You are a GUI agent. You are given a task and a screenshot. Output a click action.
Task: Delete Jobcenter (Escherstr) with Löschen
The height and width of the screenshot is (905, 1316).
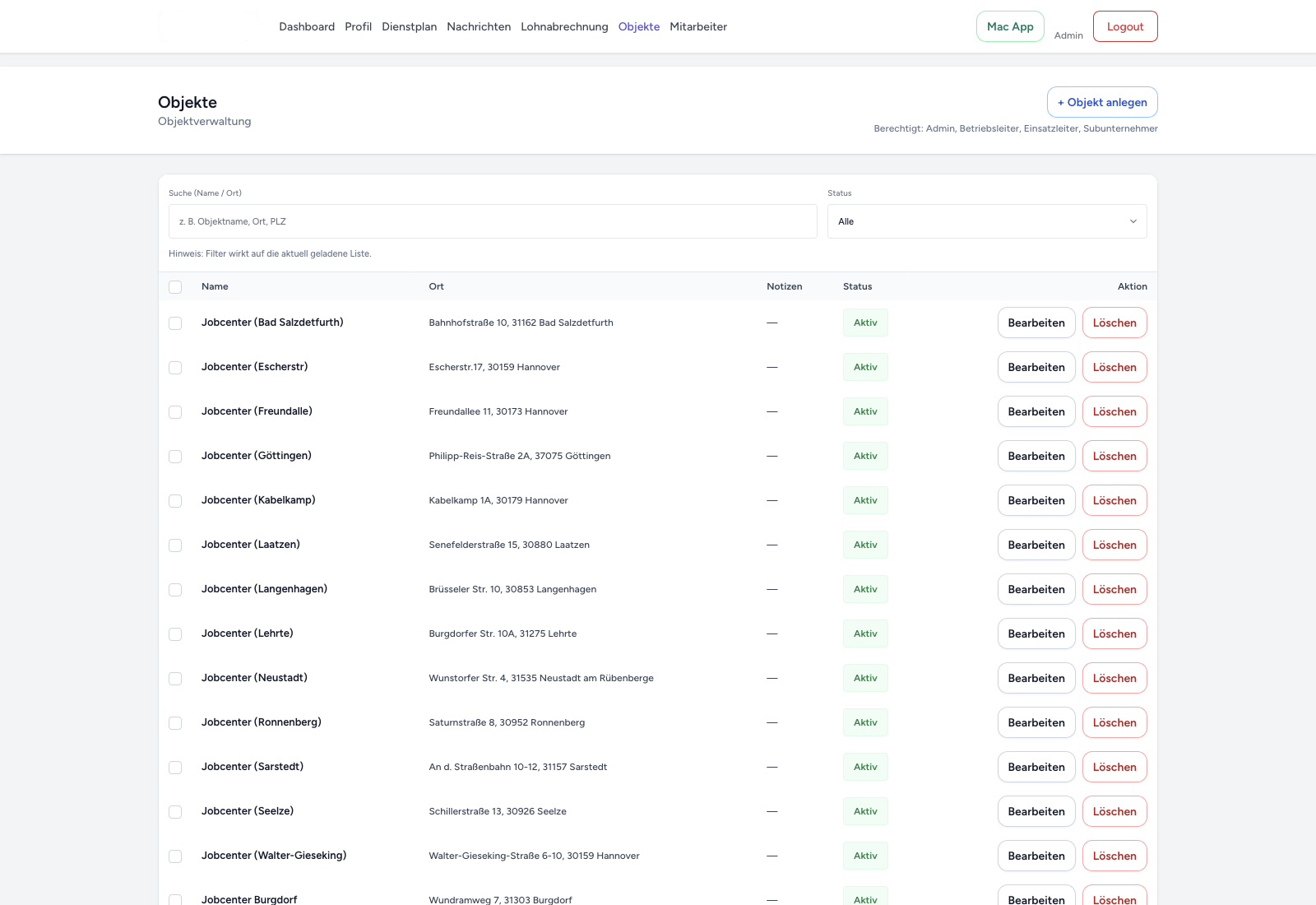pyautogui.click(x=1114, y=367)
